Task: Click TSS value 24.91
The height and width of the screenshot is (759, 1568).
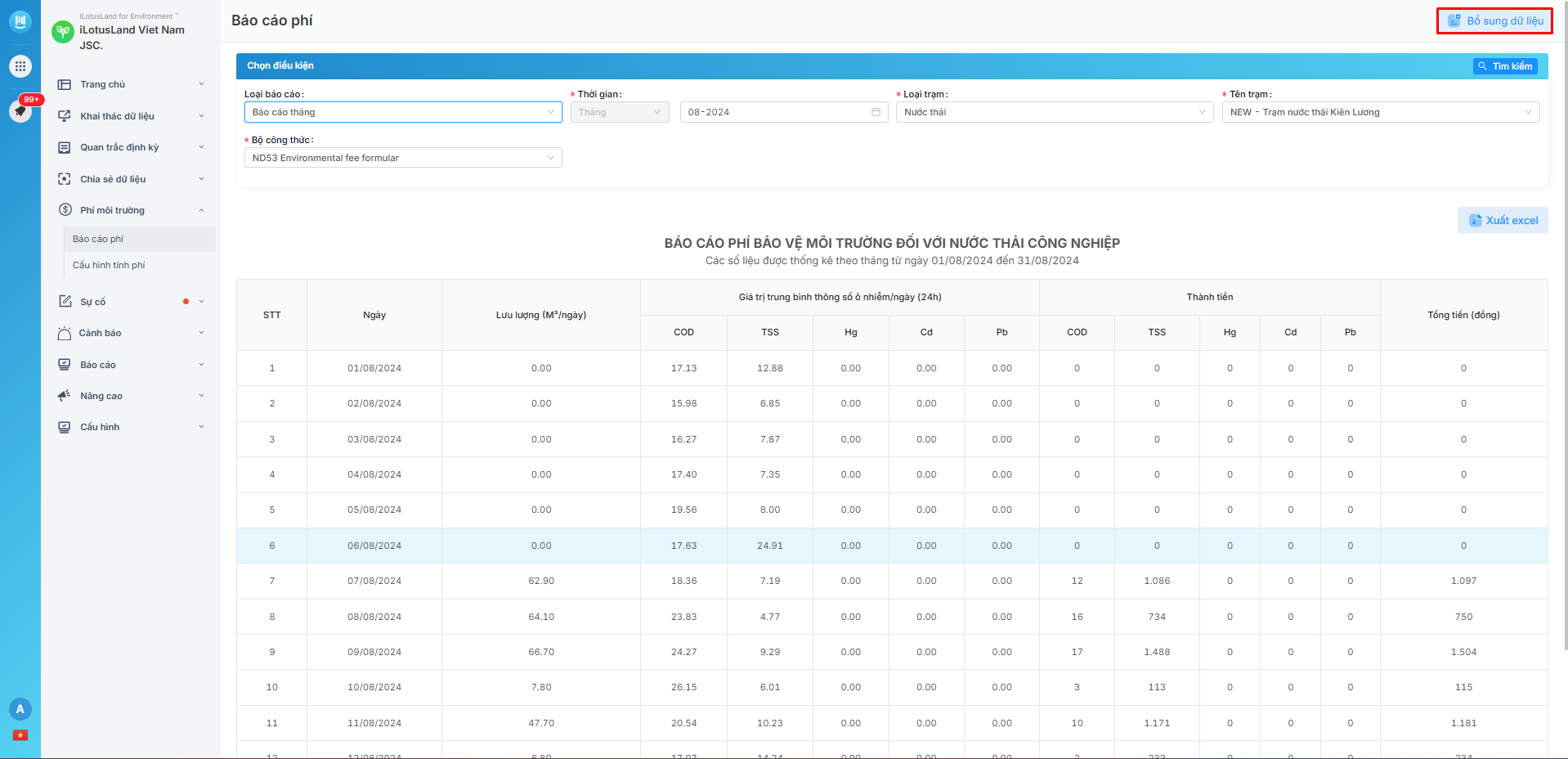Action: tap(770, 546)
